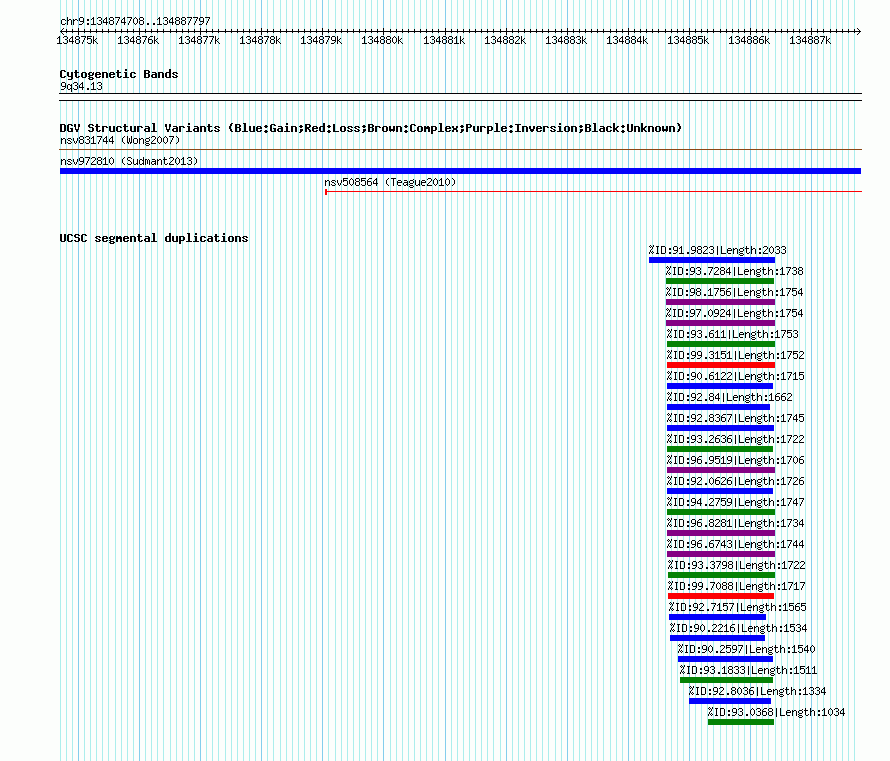Click green bar under %ID:93.7284|Length:1738

click(720, 281)
